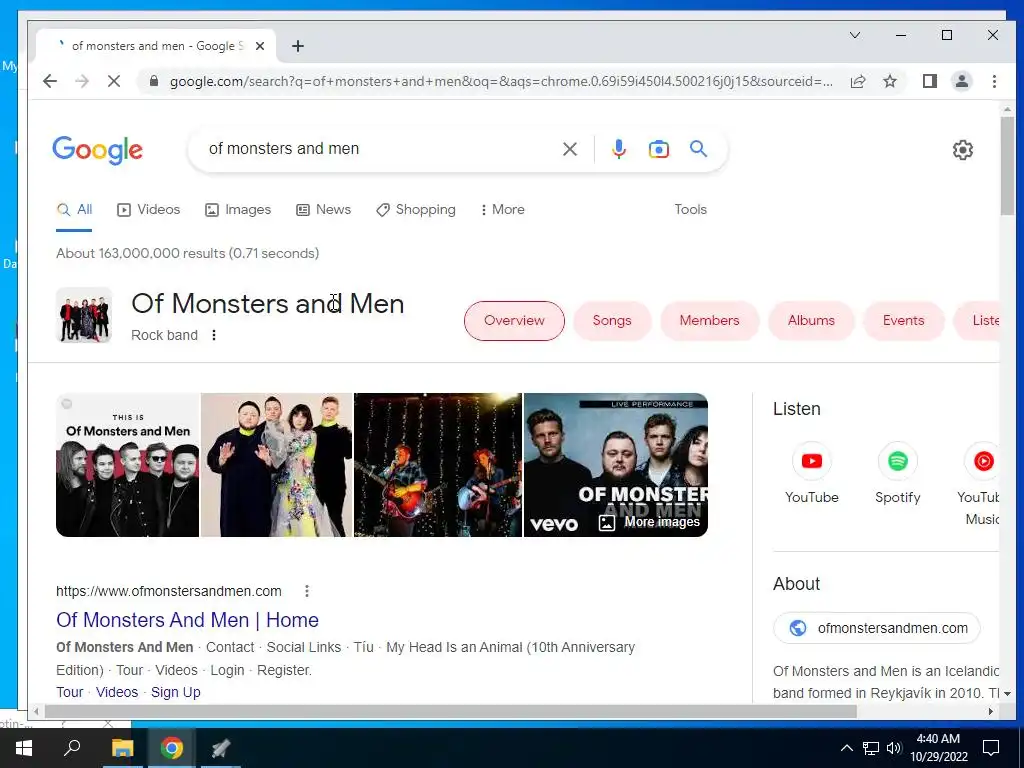Open Windows Start menu
The image size is (1024, 768).
point(24,748)
